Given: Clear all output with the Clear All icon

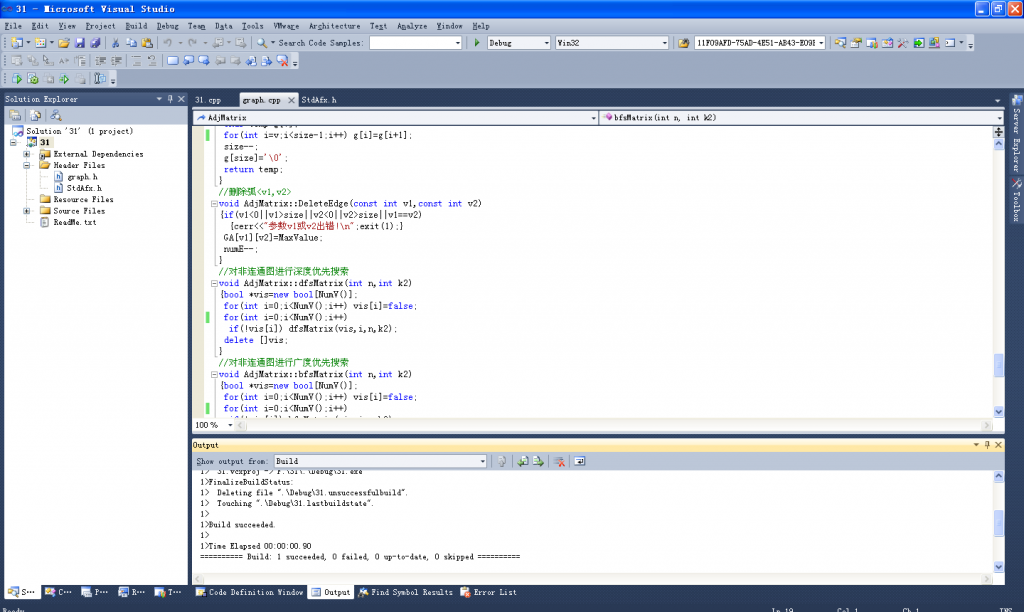Looking at the screenshot, I should click(x=560, y=461).
